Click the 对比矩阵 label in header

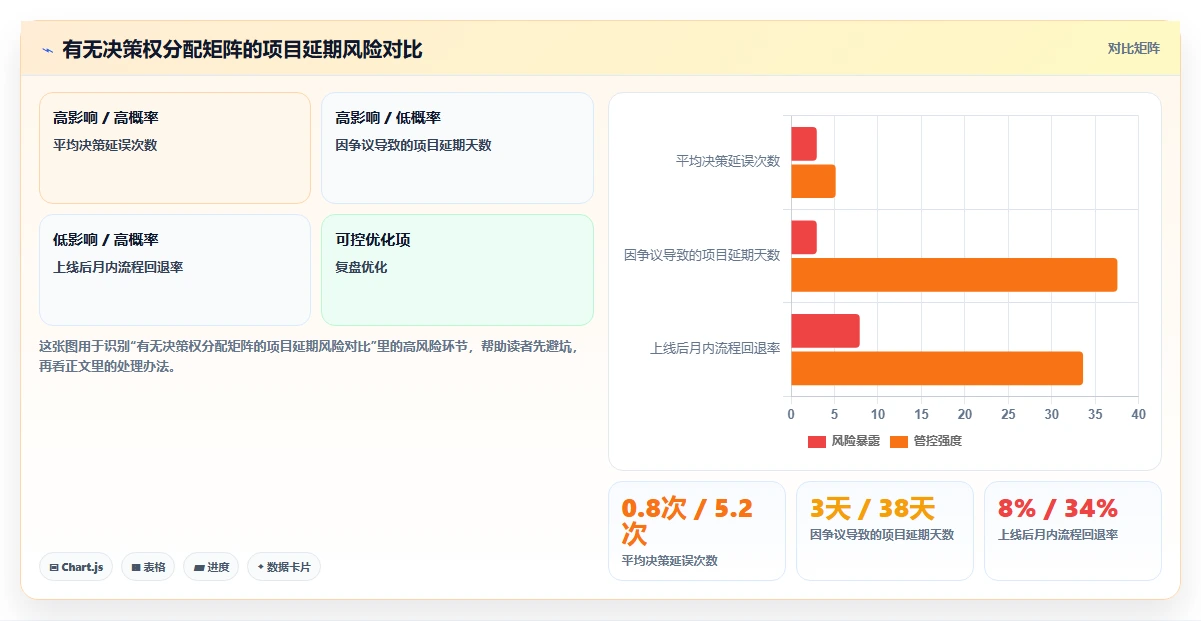[1134, 48]
